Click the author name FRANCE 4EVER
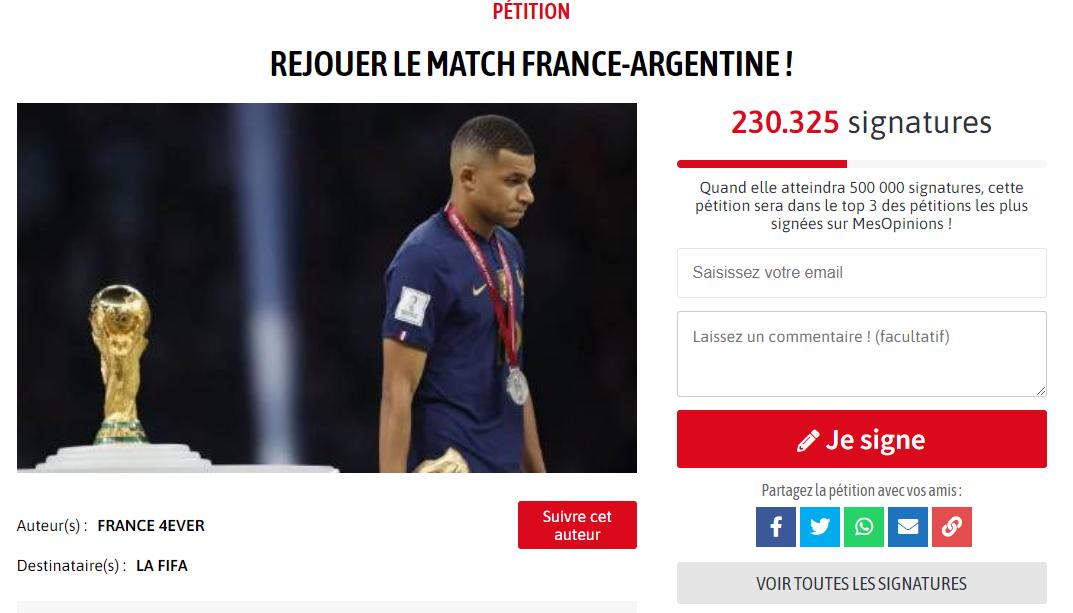 click(x=151, y=525)
